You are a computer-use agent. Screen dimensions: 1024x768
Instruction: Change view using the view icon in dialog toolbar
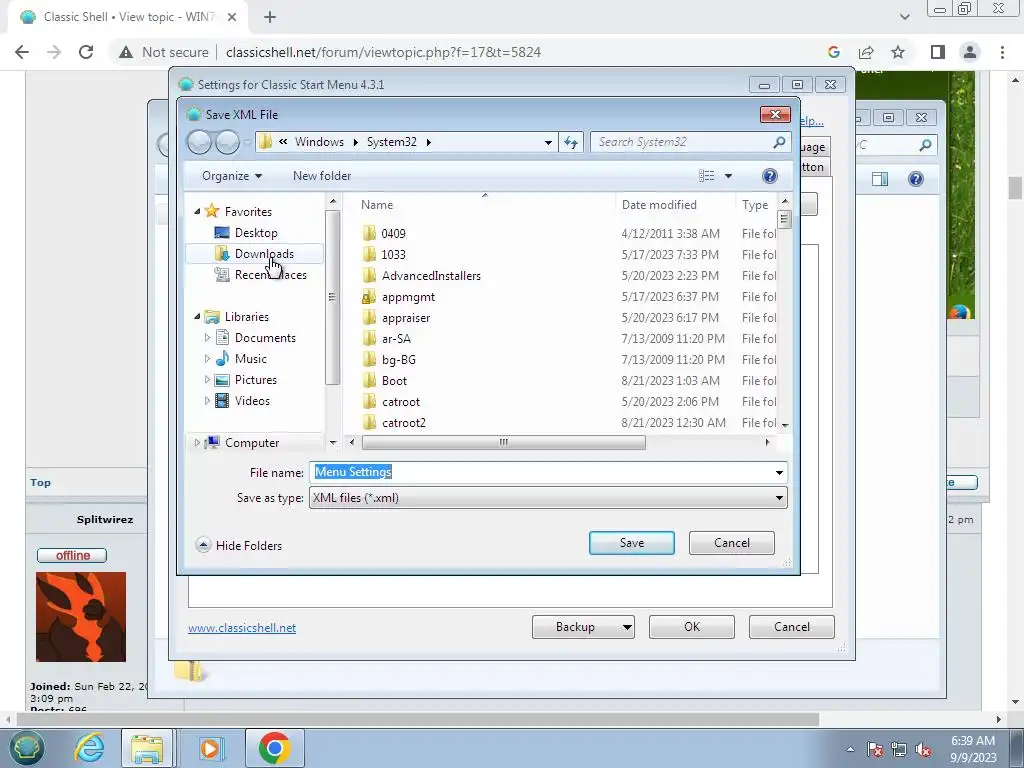pyautogui.click(x=706, y=176)
